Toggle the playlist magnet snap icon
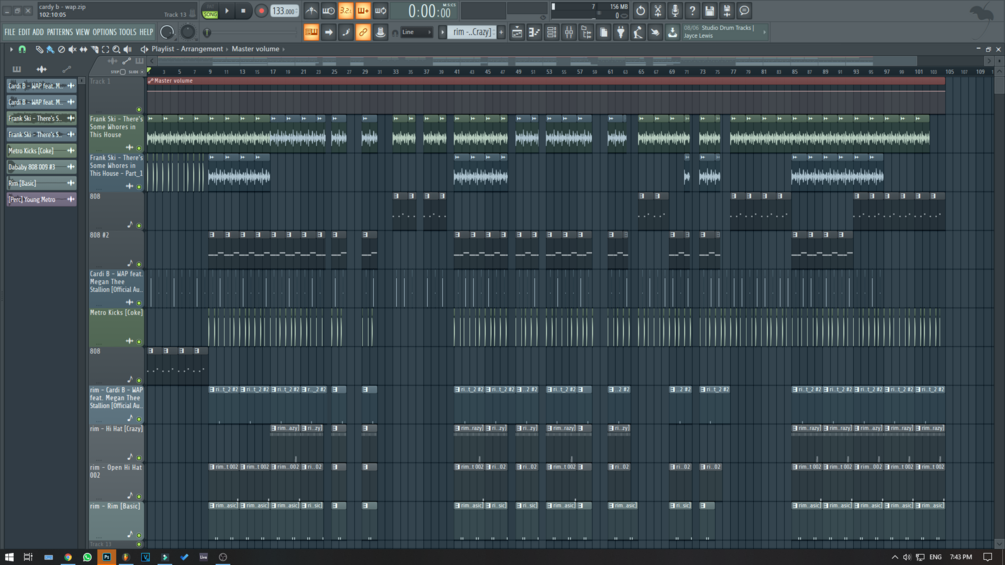The image size is (1005, 565). point(22,49)
